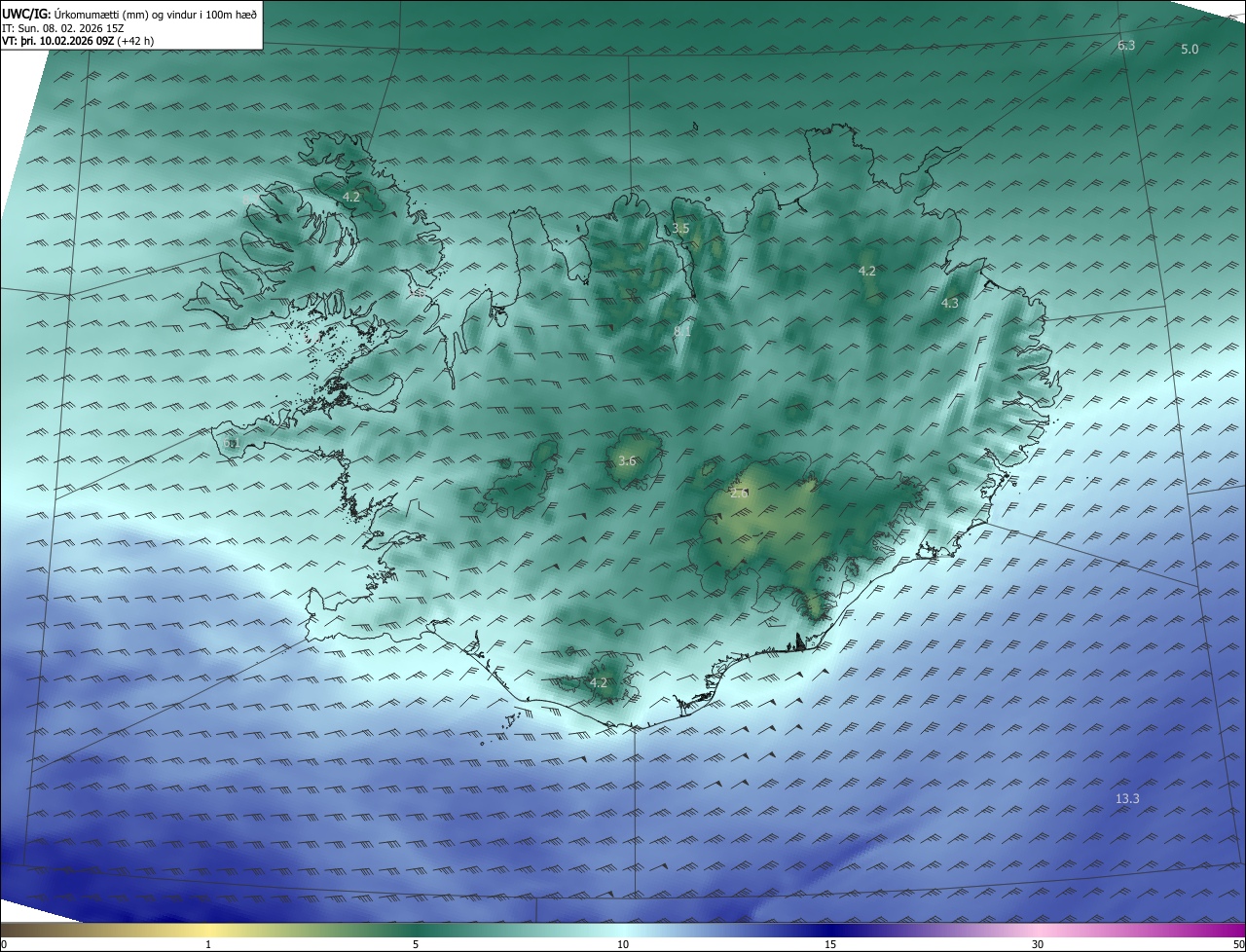Click the 5.0 value label on the map
Screen dimensions: 1246x952
1190,49
